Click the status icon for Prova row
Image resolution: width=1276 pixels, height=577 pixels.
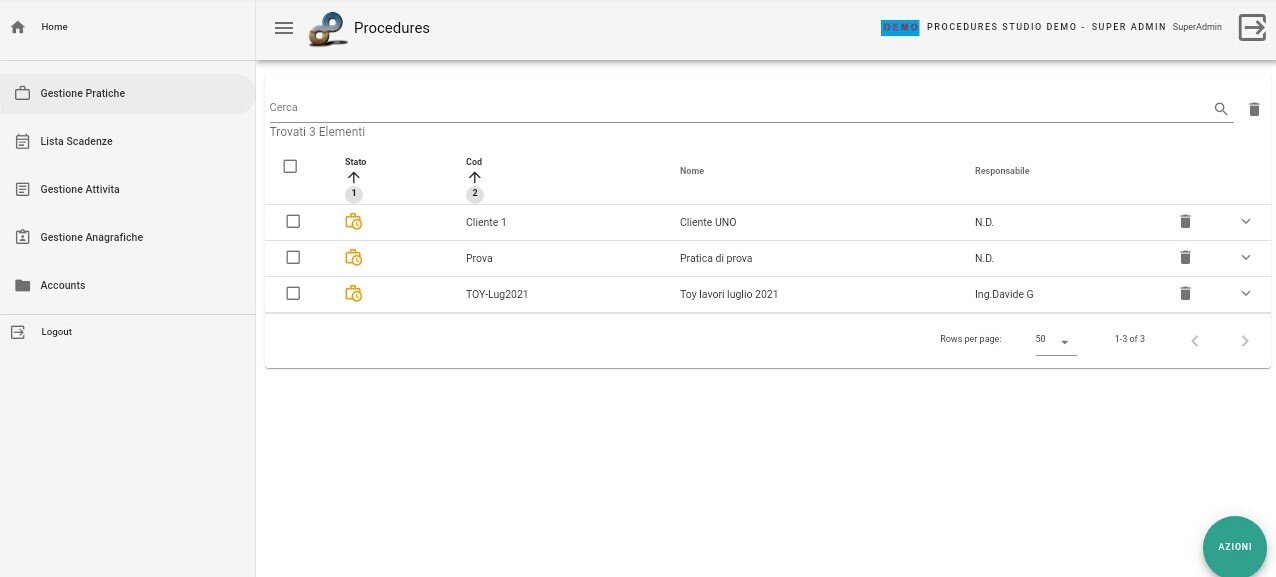(x=353, y=258)
